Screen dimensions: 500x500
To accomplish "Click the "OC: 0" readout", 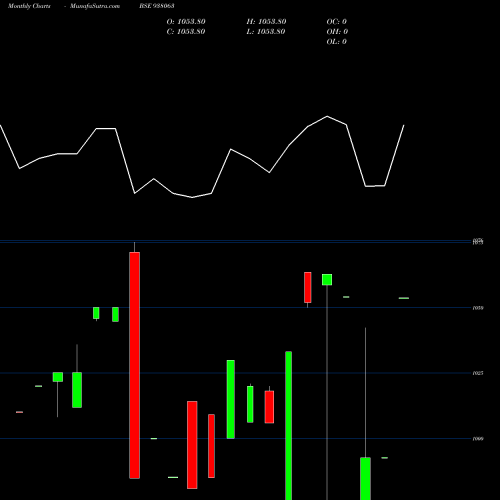I will tap(337, 22).
